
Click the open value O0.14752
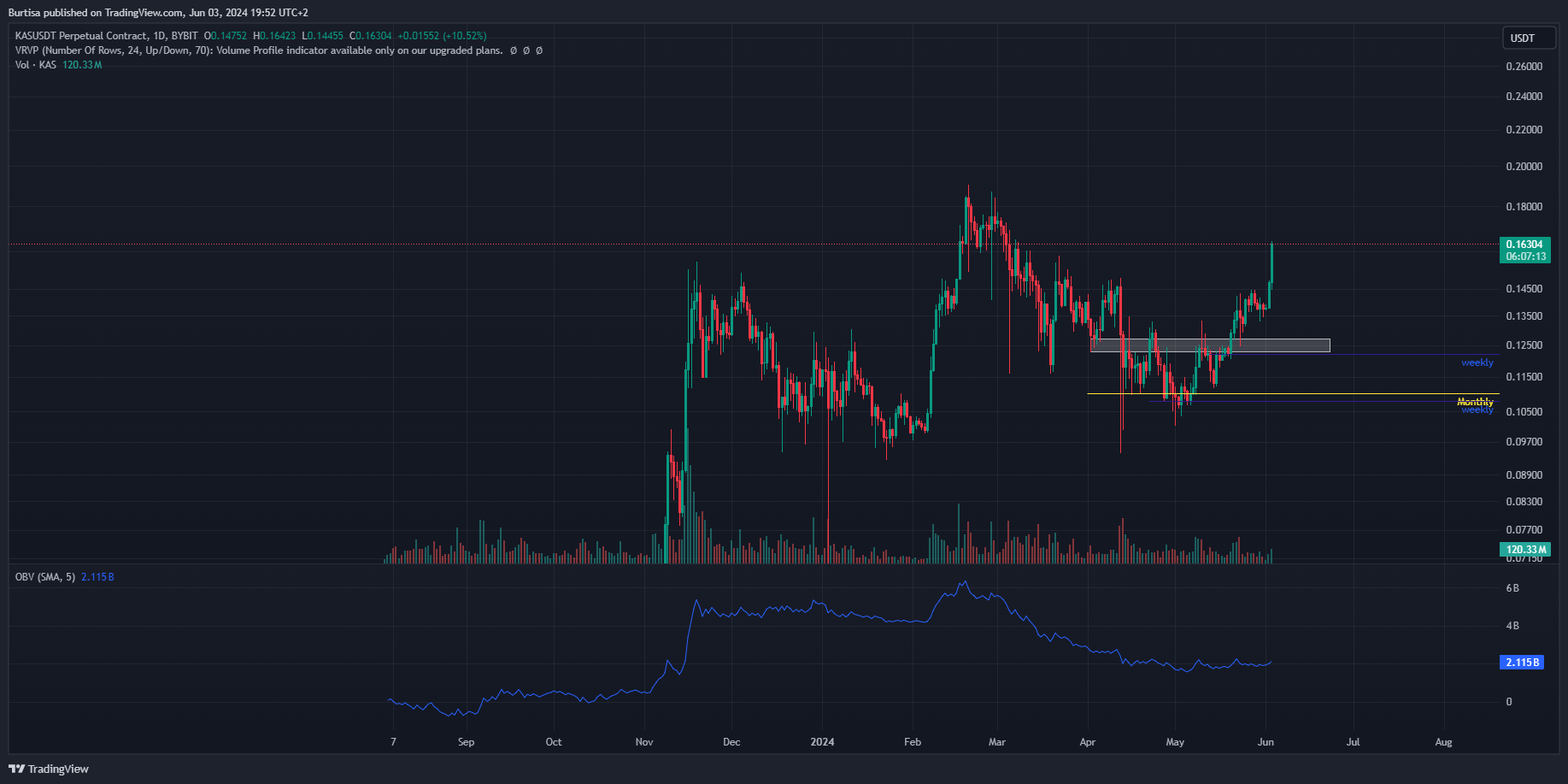click(226, 36)
